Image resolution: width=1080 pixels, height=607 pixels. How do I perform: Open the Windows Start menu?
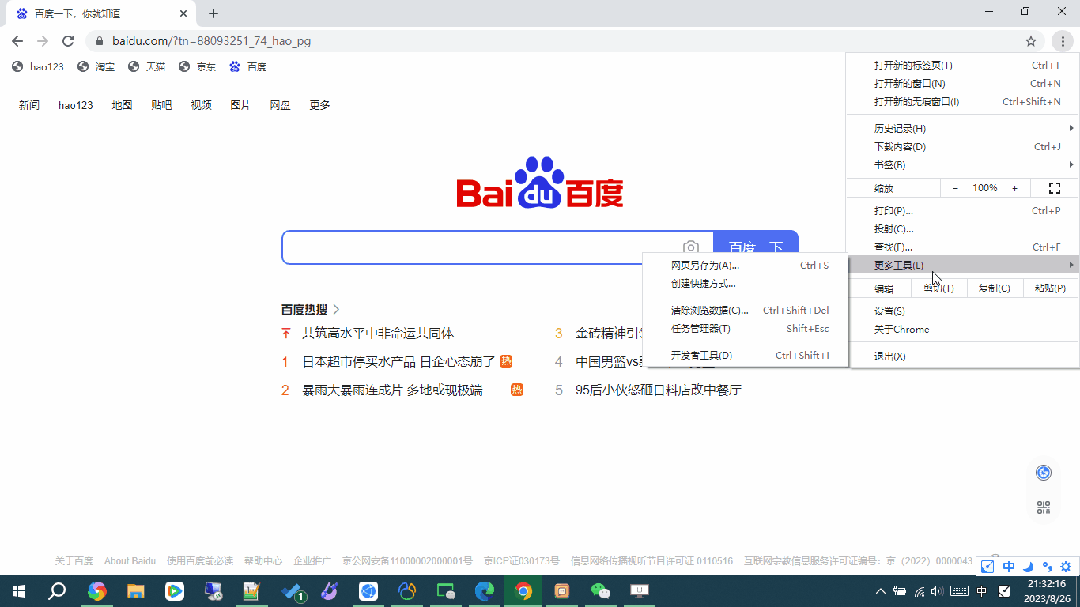pyautogui.click(x=19, y=591)
